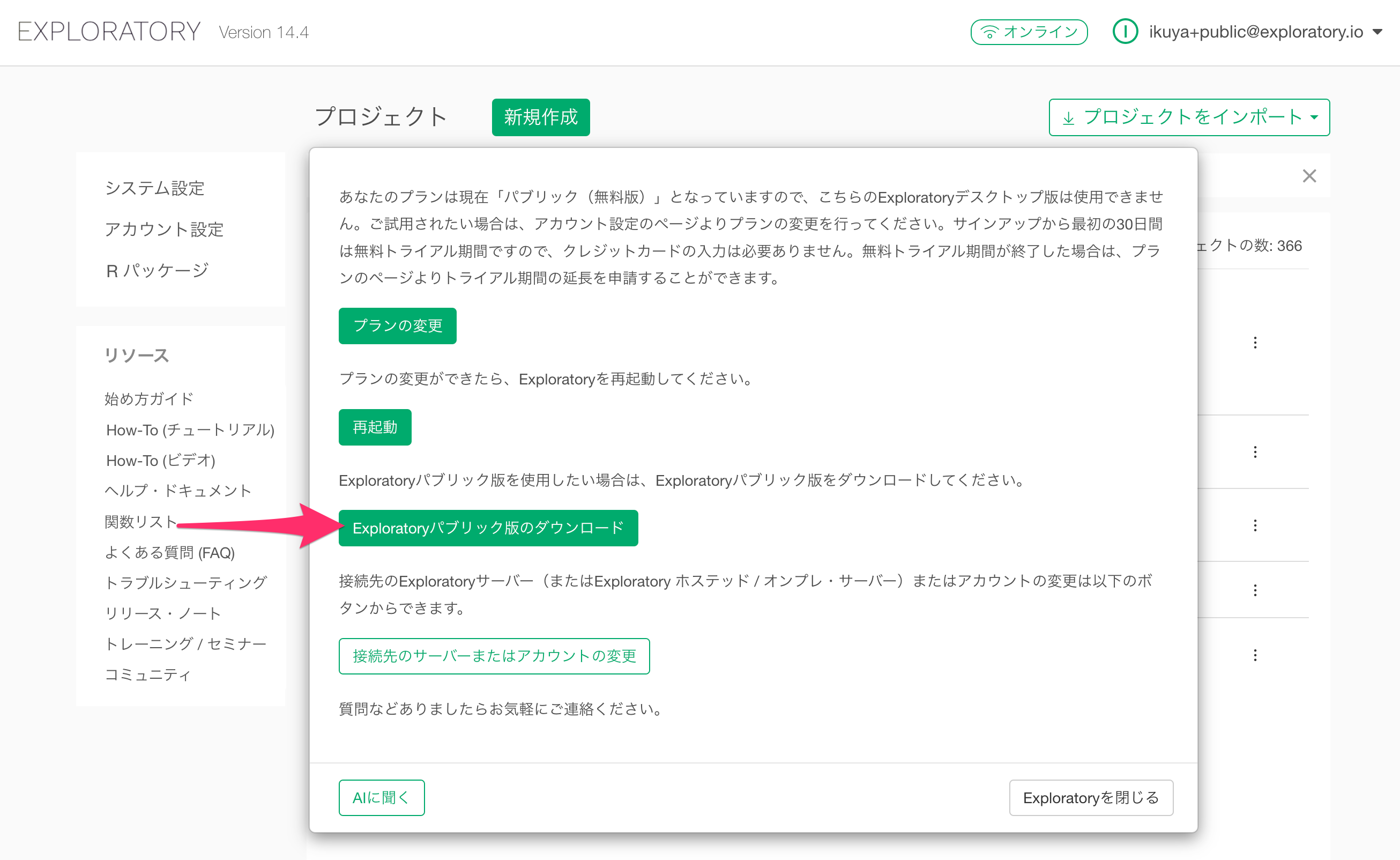
Task: Download the Exploratory public version
Action: coord(488,528)
